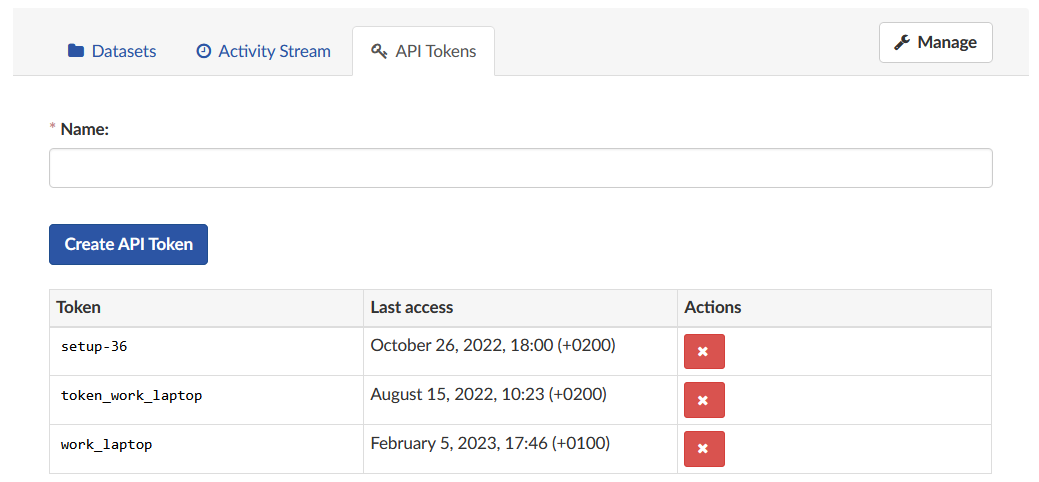
Task: Click the key icon beside API Tokens
Action: tap(379, 51)
